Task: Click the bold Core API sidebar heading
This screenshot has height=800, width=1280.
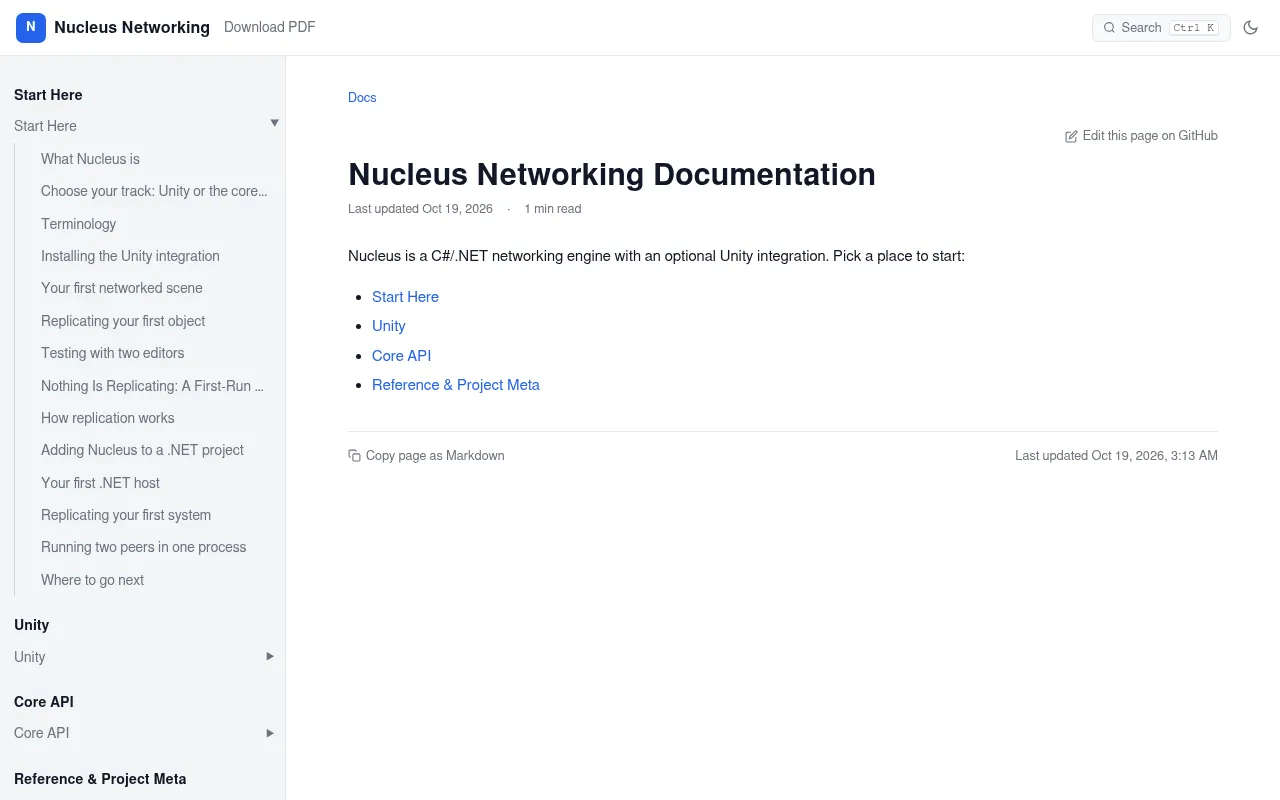Action: [x=44, y=702]
